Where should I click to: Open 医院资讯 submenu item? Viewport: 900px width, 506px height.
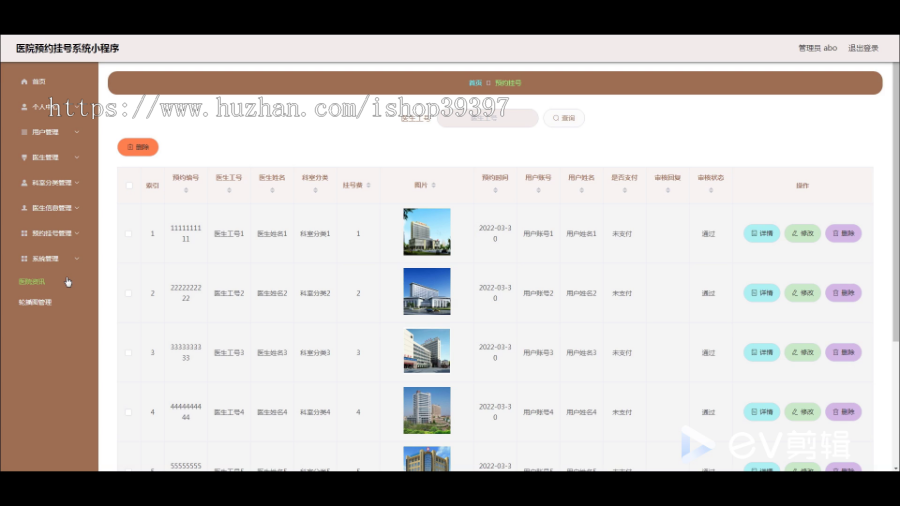click(x=32, y=282)
